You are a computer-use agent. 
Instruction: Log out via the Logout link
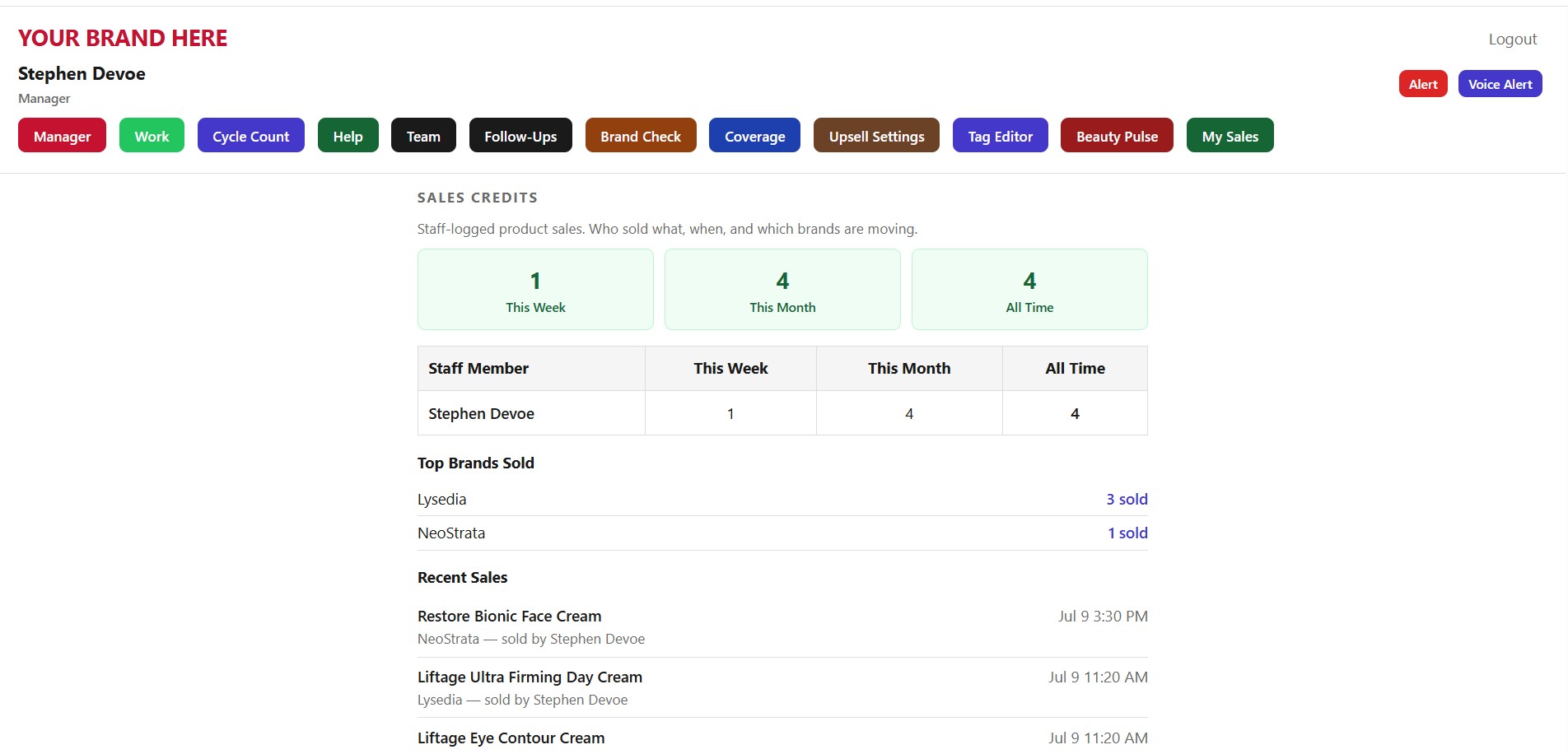coord(1512,39)
